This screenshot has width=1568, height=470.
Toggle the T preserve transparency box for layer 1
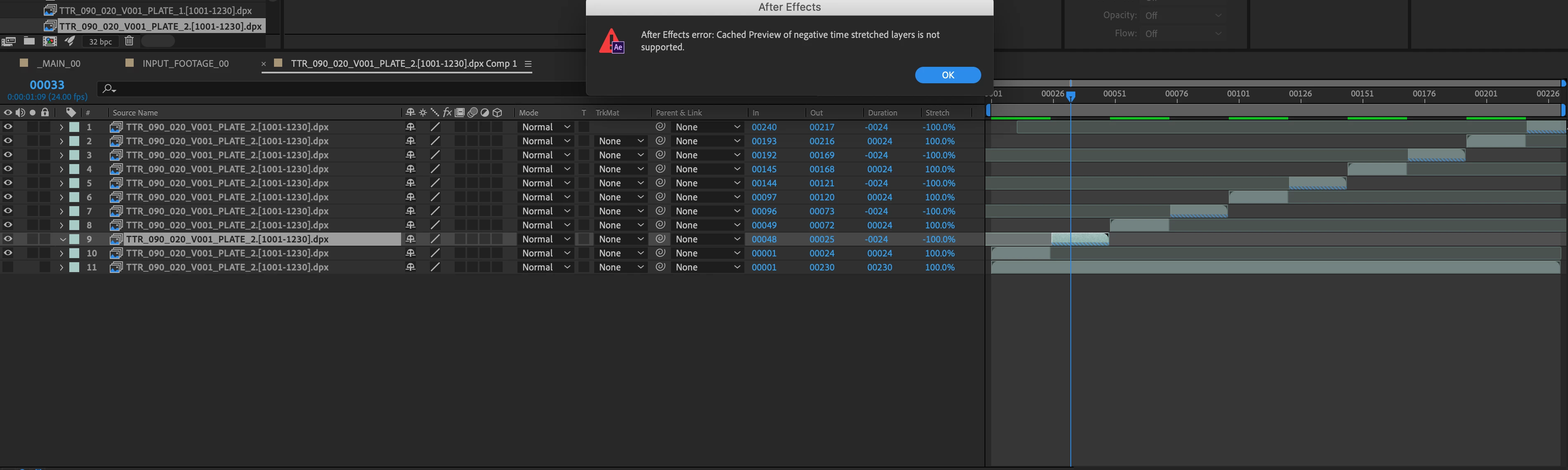[x=584, y=127]
